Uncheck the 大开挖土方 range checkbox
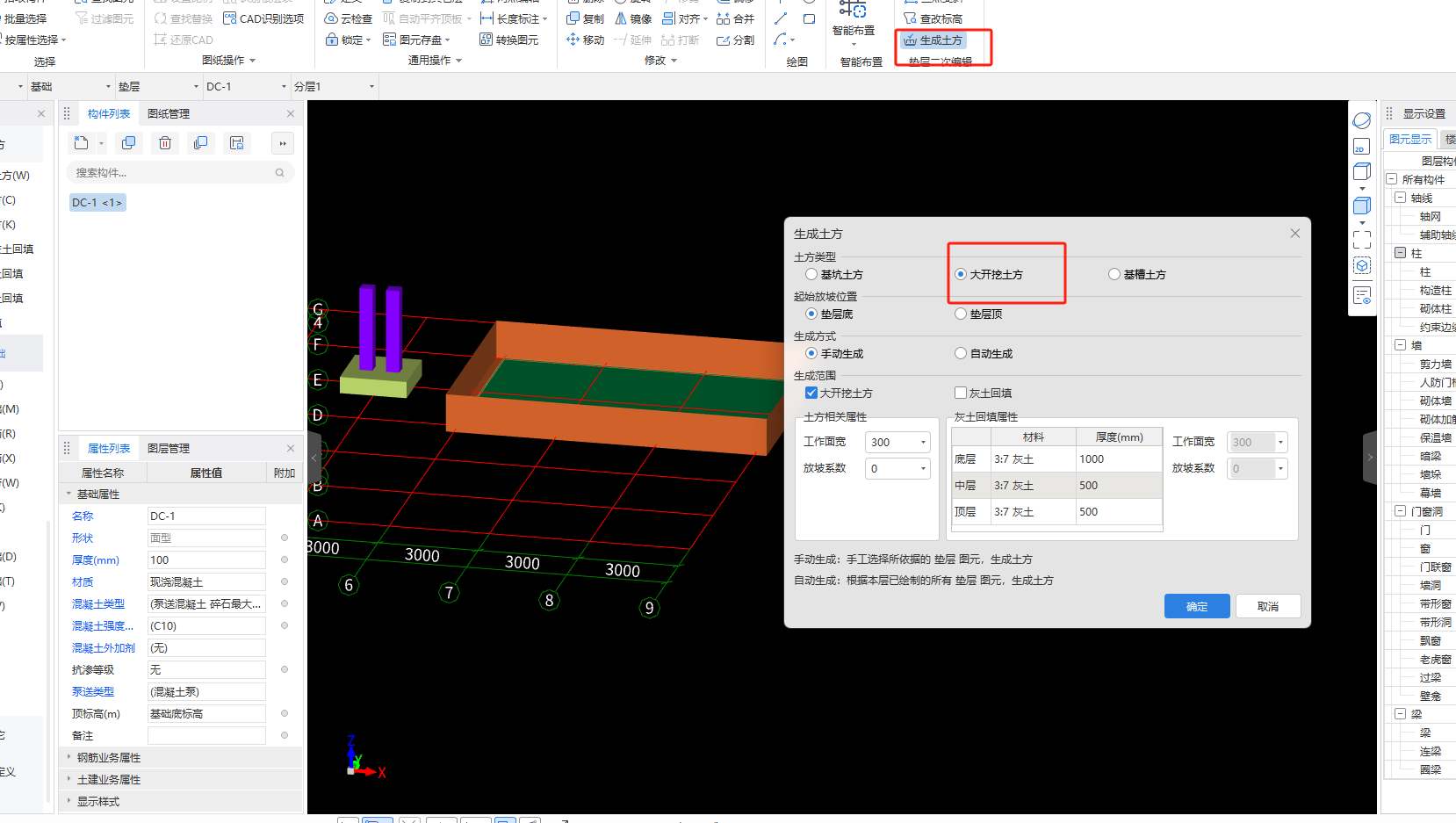The width and height of the screenshot is (1456, 823). click(x=811, y=393)
